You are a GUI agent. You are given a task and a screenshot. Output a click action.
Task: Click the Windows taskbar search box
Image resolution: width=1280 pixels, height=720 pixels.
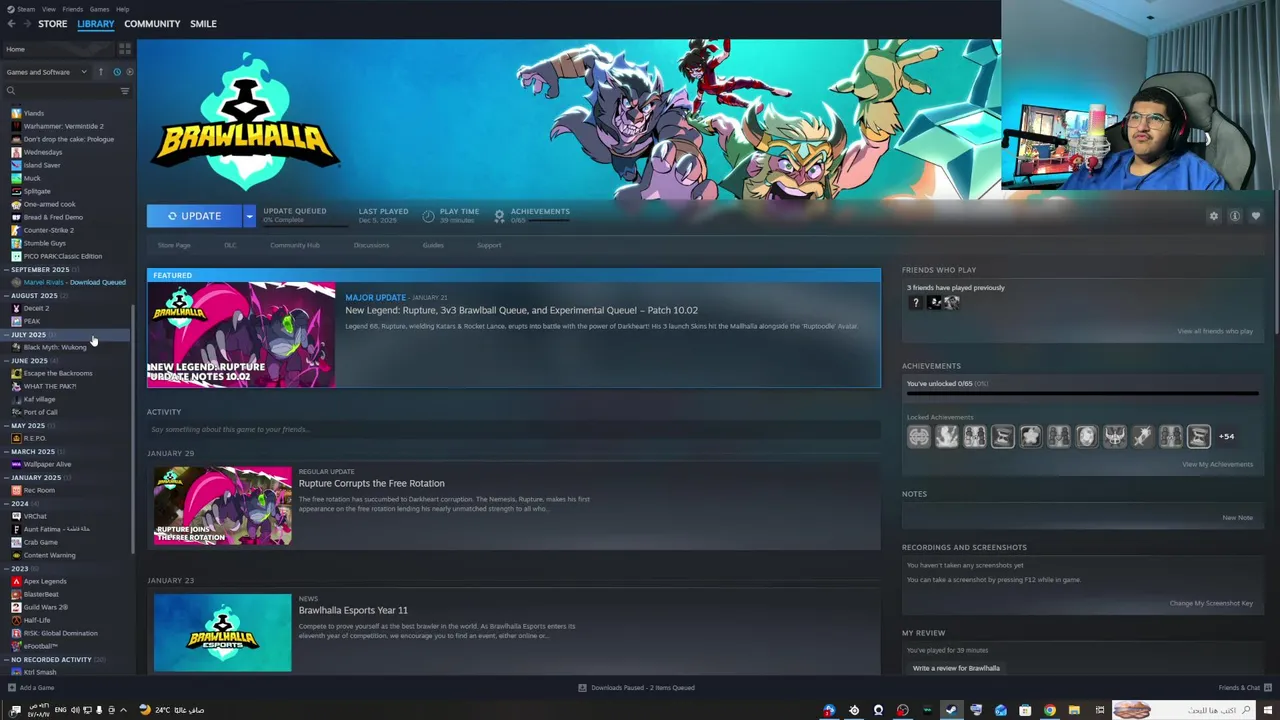coord(1184,710)
